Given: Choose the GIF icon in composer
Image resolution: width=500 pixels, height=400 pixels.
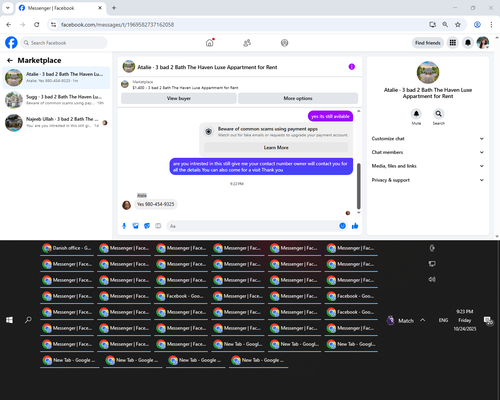Looking at the screenshot, I should tap(158, 226).
